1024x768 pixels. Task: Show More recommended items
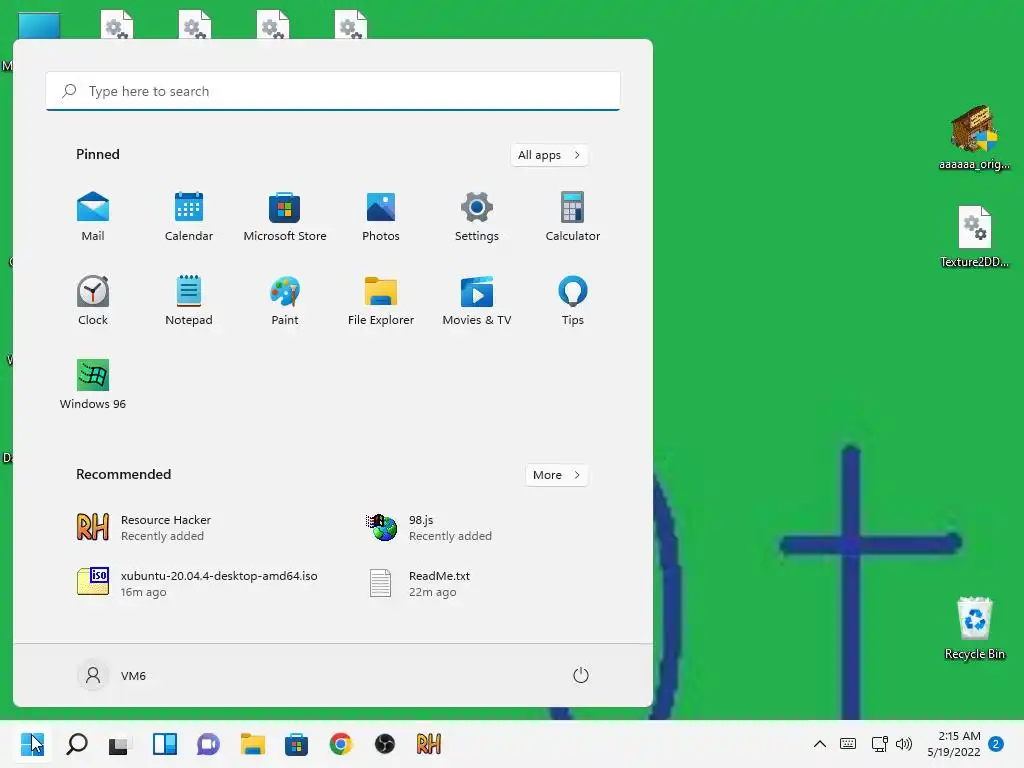pyautogui.click(x=556, y=475)
